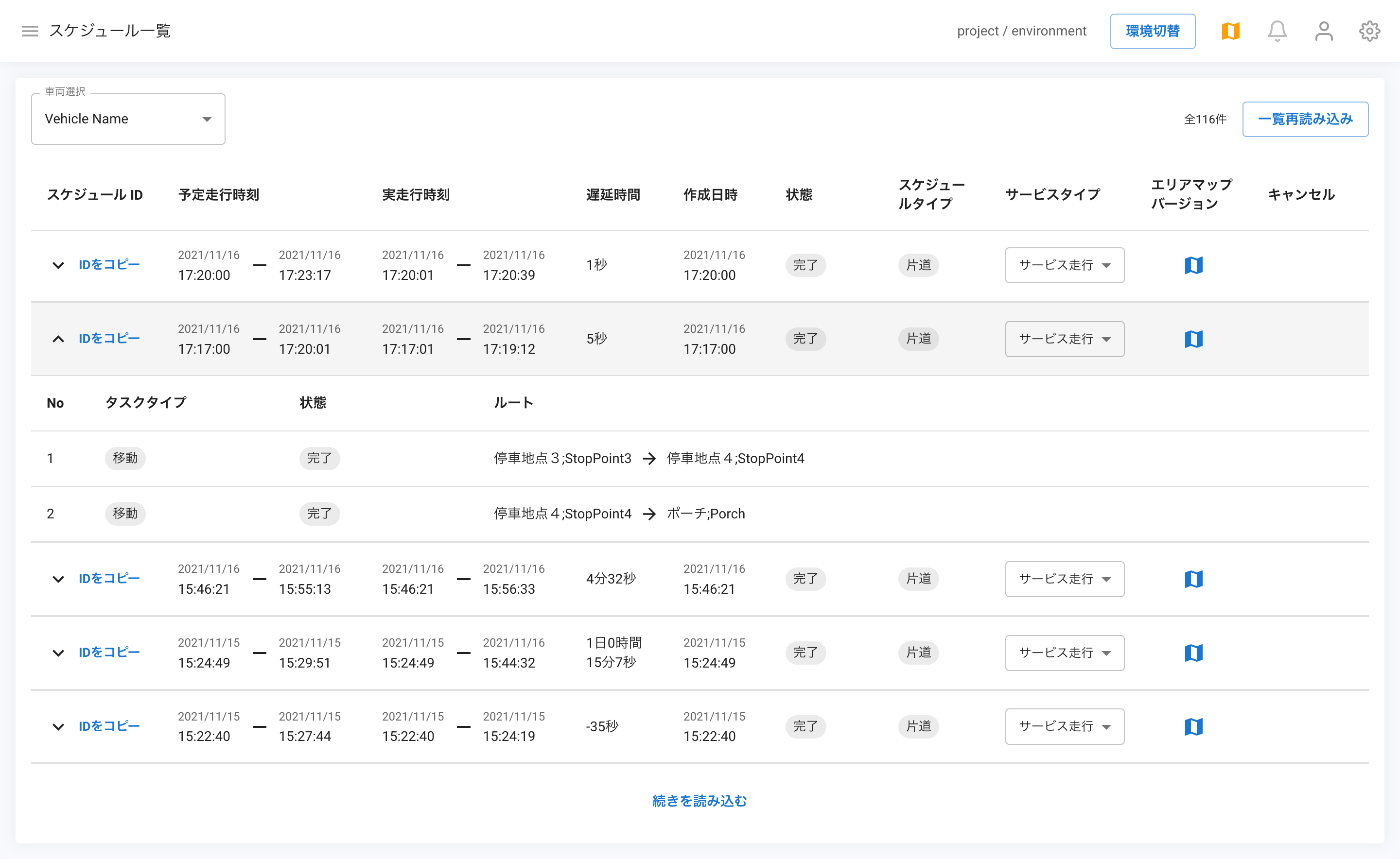Open service type dropdown for 15:22:40 row
1400x859 pixels.
click(1064, 726)
